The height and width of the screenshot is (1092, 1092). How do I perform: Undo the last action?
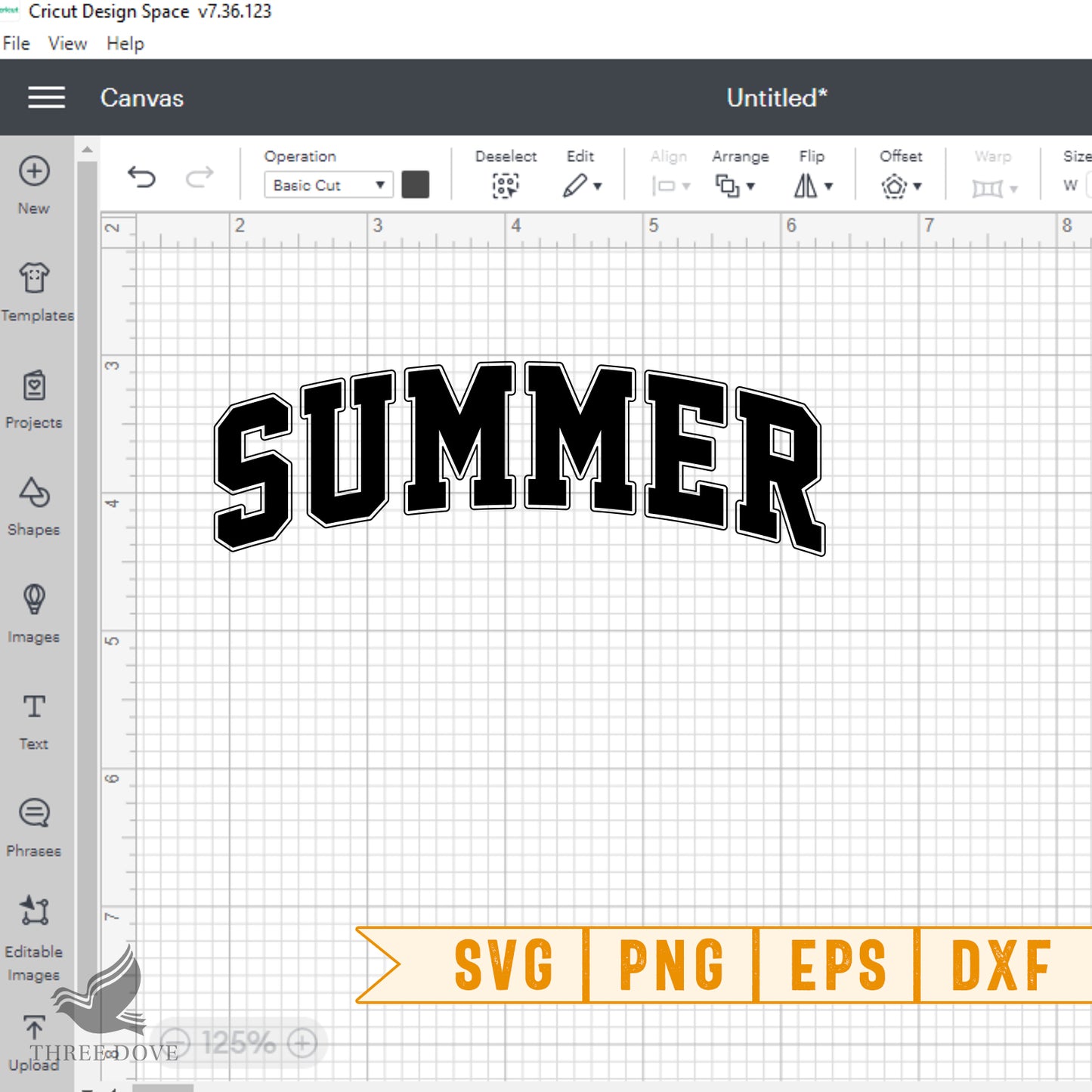coord(141,177)
